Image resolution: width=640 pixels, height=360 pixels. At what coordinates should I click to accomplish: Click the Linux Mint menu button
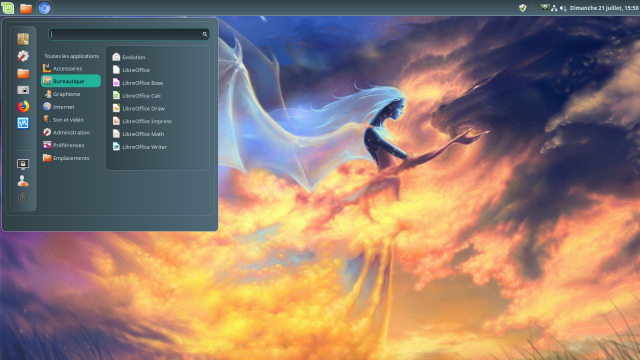7,8
